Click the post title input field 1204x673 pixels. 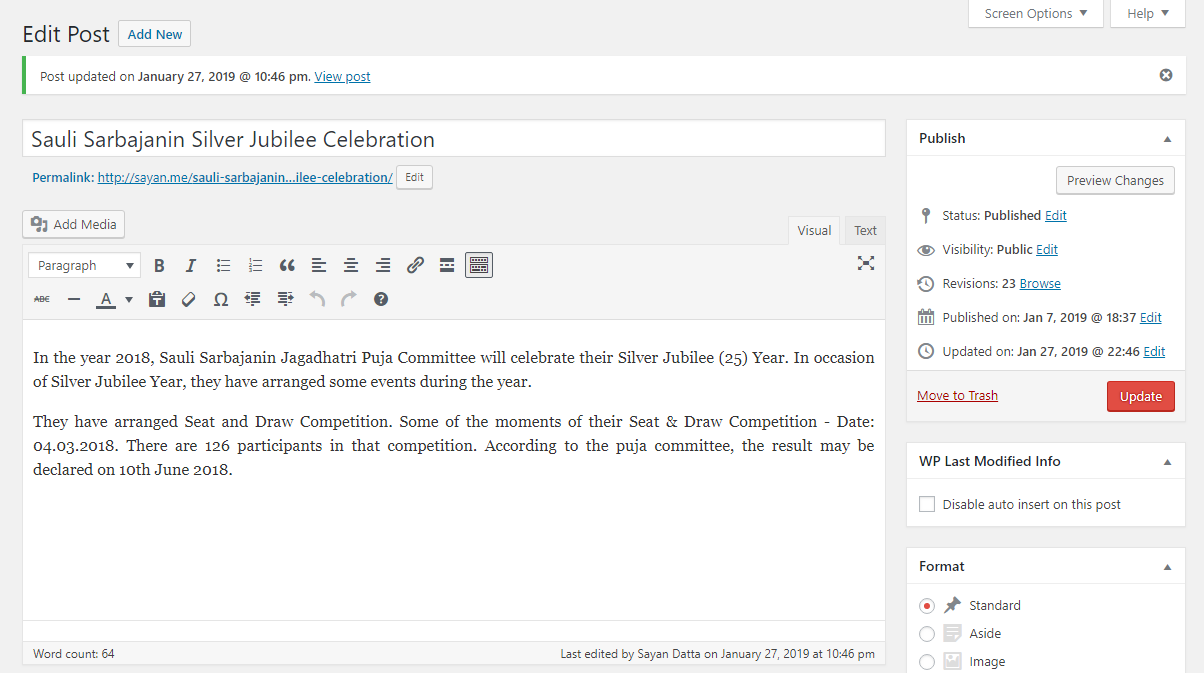(x=453, y=139)
